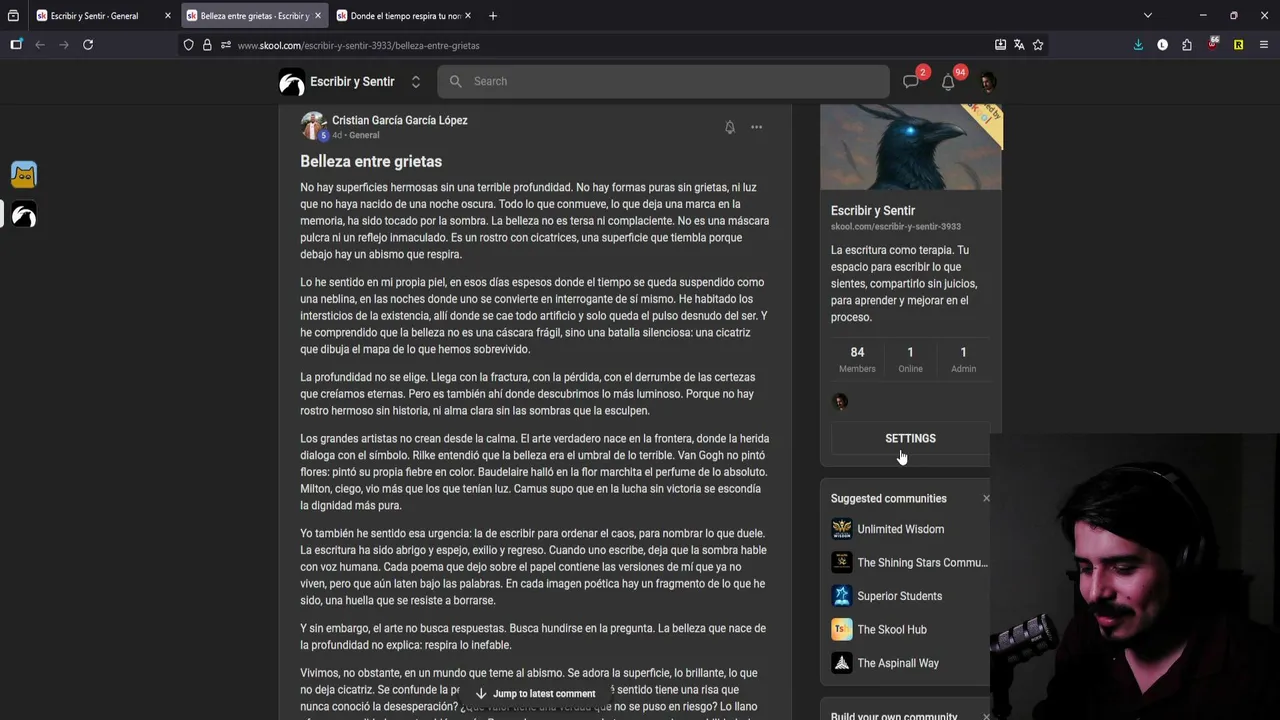Bookmark this page with the star

click(1038, 45)
